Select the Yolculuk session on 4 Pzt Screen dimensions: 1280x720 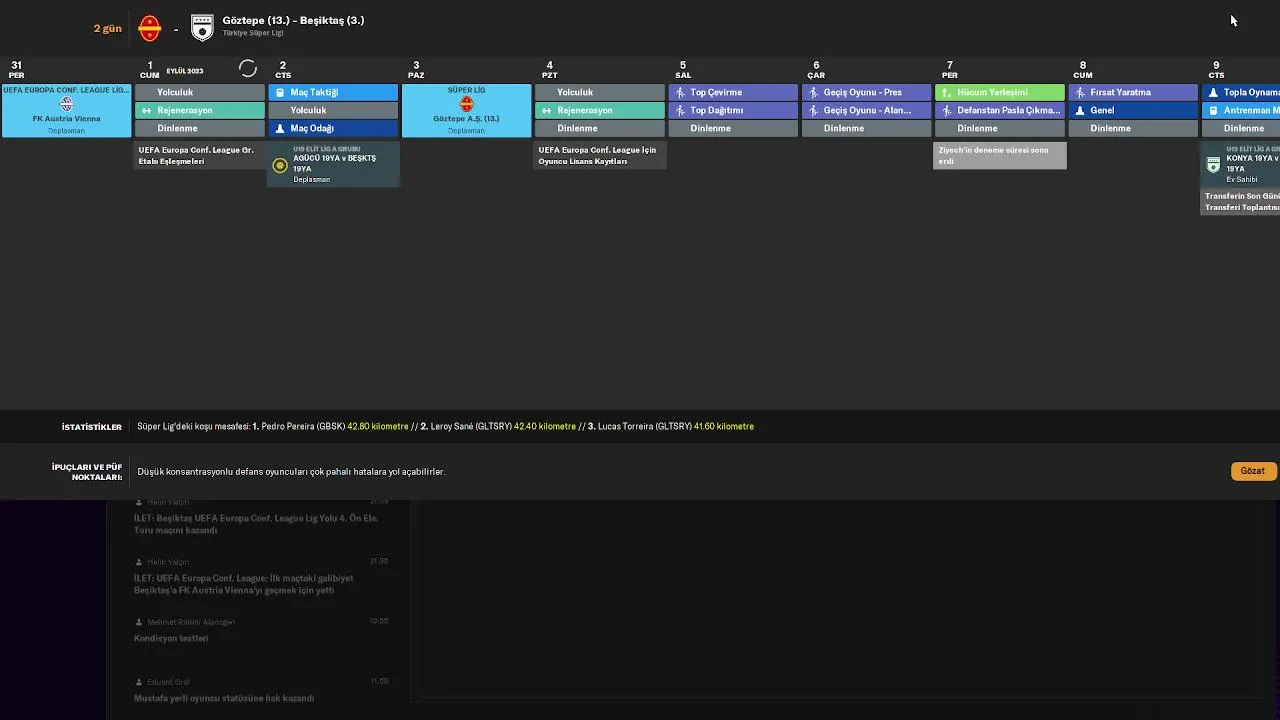600,92
